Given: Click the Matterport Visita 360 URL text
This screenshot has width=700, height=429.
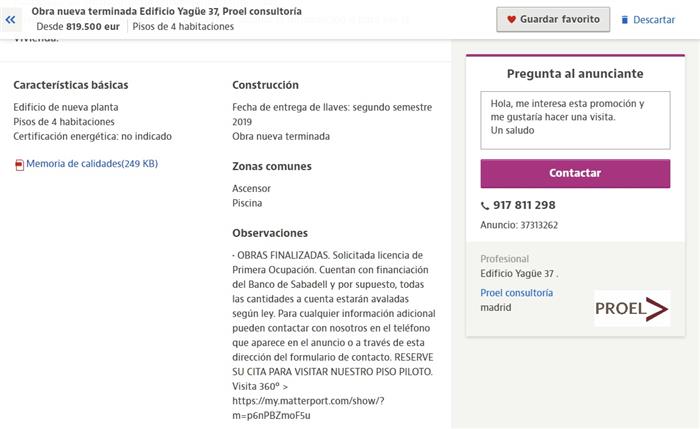Looking at the screenshot, I should pyautogui.click(x=308, y=401).
